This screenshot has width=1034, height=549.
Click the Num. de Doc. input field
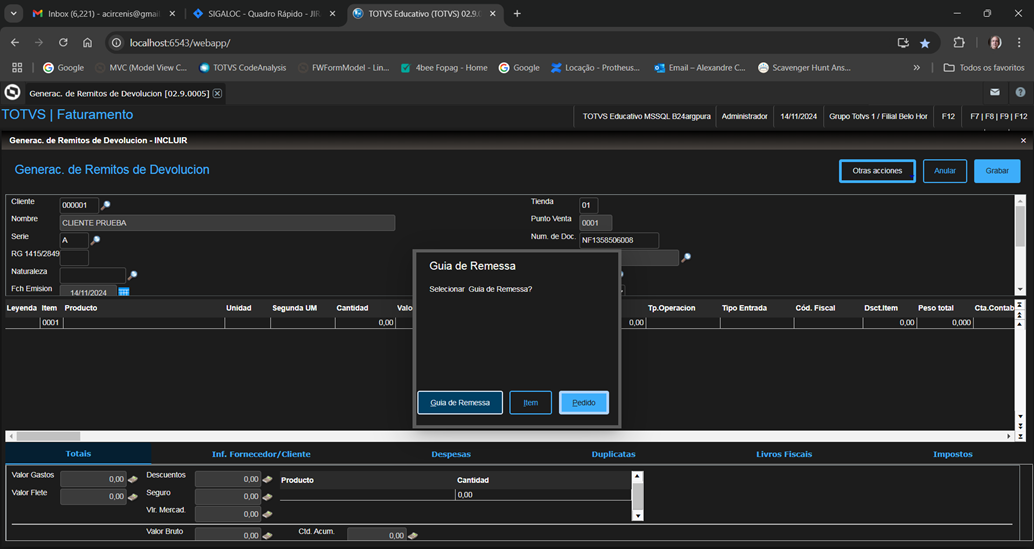pos(619,240)
